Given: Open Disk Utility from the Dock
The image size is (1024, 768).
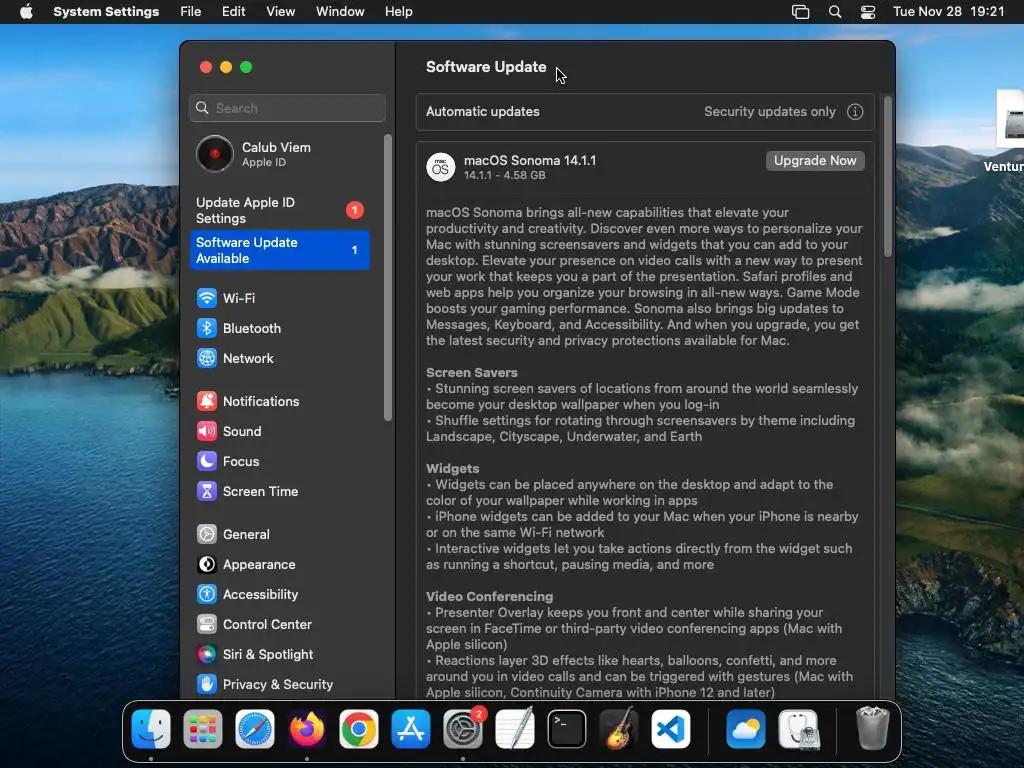Looking at the screenshot, I should pyautogui.click(x=798, y=729).
